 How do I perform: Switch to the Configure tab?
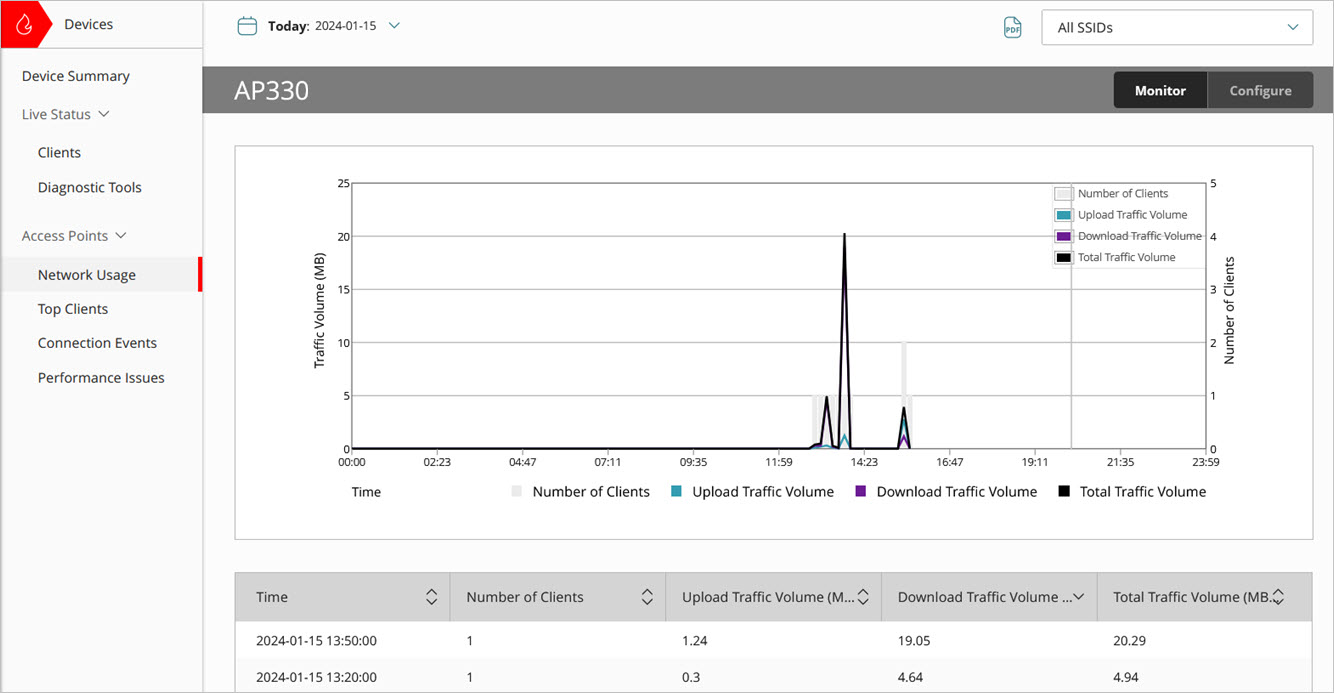pos(1259,90)
